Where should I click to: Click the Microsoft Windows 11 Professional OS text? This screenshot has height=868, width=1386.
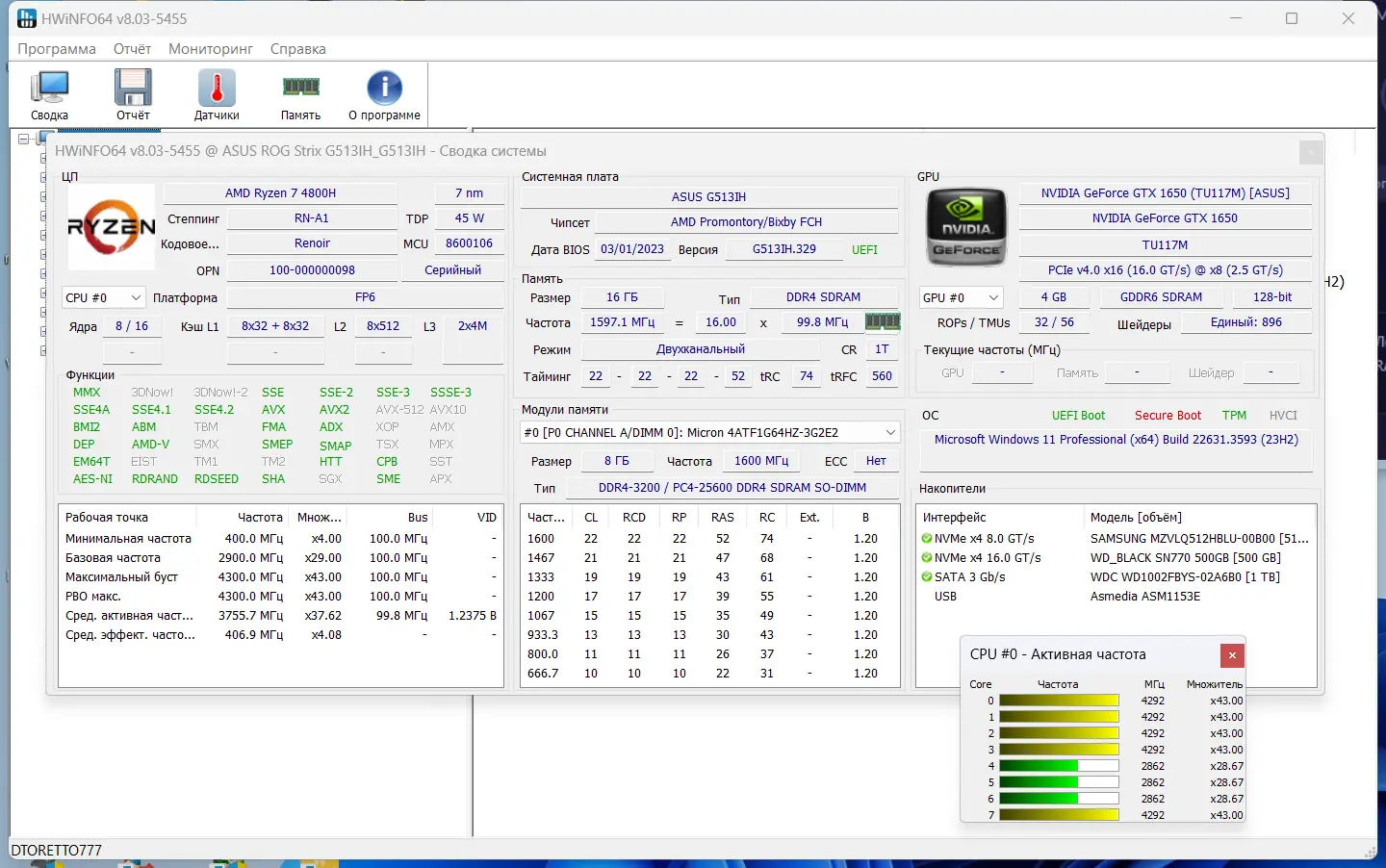click(1116, 440)
